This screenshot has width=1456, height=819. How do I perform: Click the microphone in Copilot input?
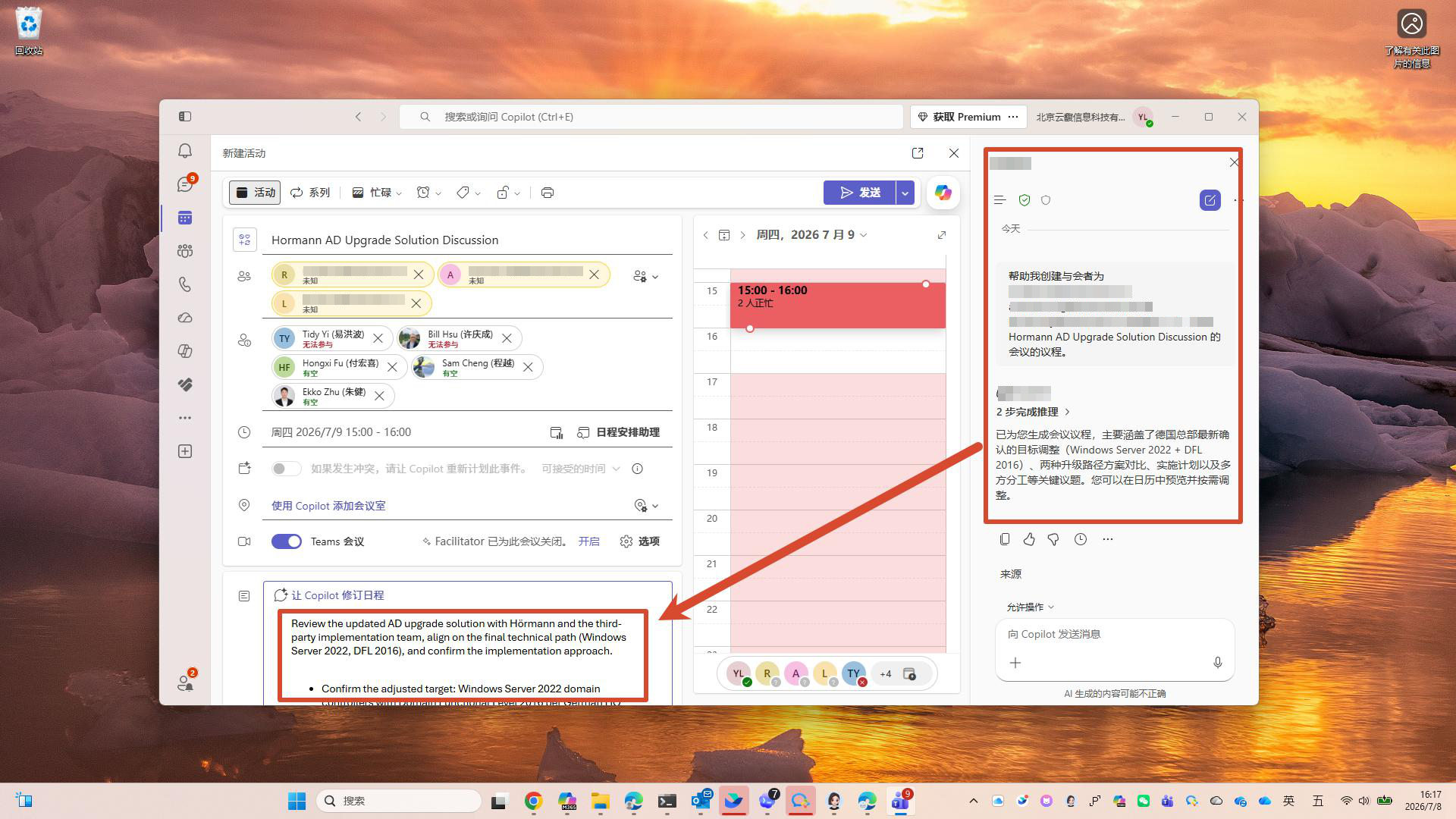pyautogui.click(x=1218, y=663)
